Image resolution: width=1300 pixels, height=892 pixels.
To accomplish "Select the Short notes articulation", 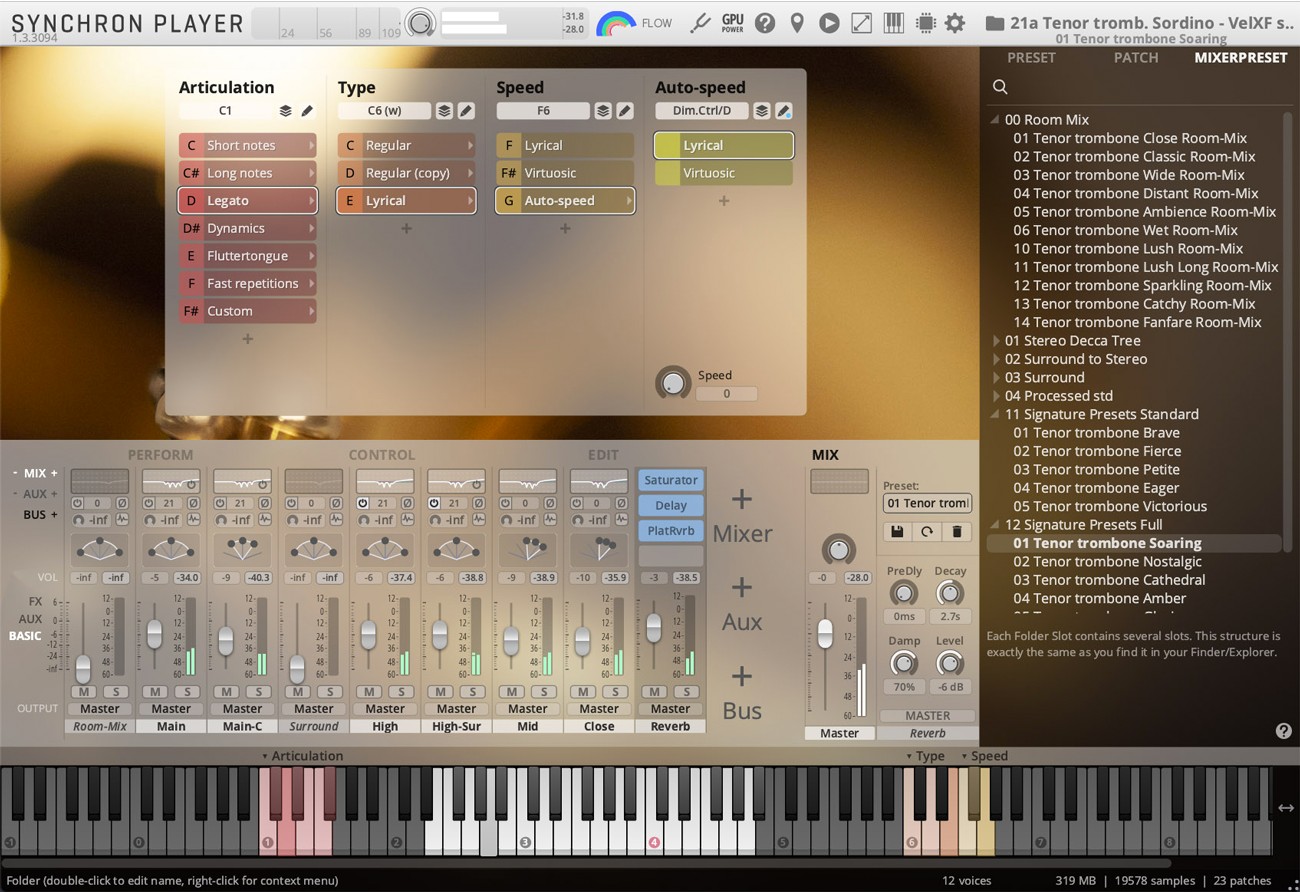I will pyautogui.click(x=248, y=146).
